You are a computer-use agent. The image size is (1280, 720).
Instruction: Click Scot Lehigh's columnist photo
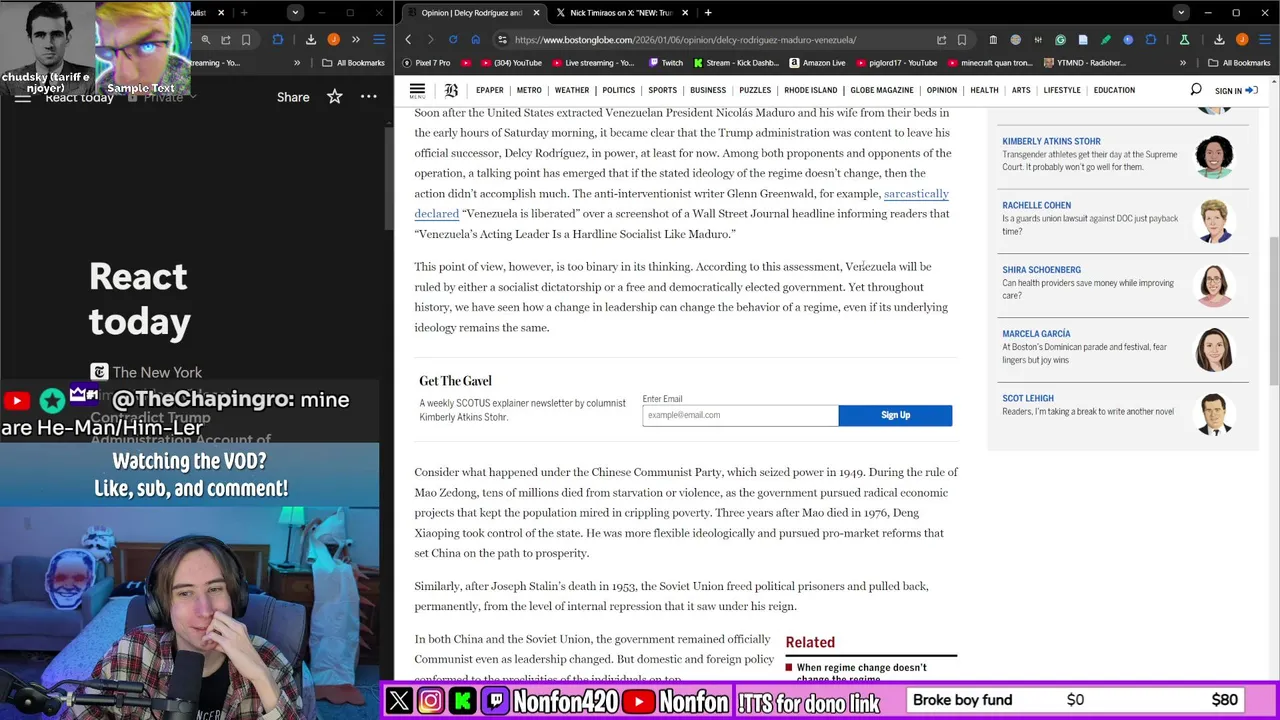(x=1214, y=414)
